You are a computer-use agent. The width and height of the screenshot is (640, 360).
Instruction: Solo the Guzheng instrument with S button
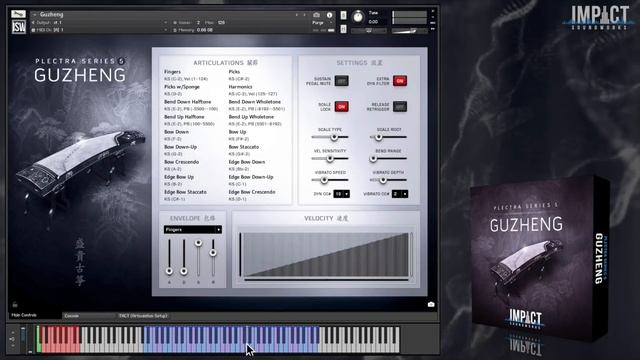tap(343, 15)
